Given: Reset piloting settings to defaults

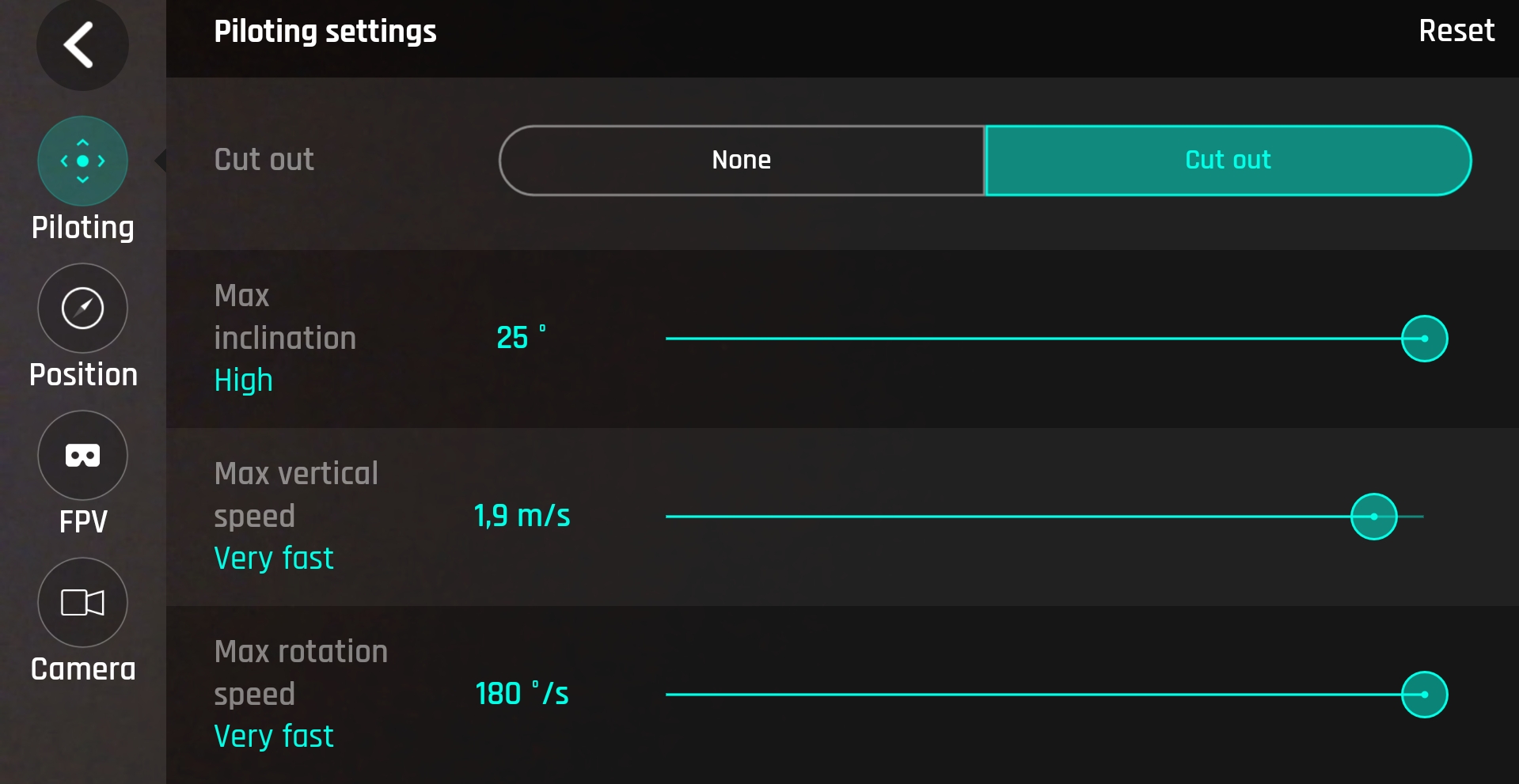Looking at the screenshot, I should click(x=1456, y=32).
